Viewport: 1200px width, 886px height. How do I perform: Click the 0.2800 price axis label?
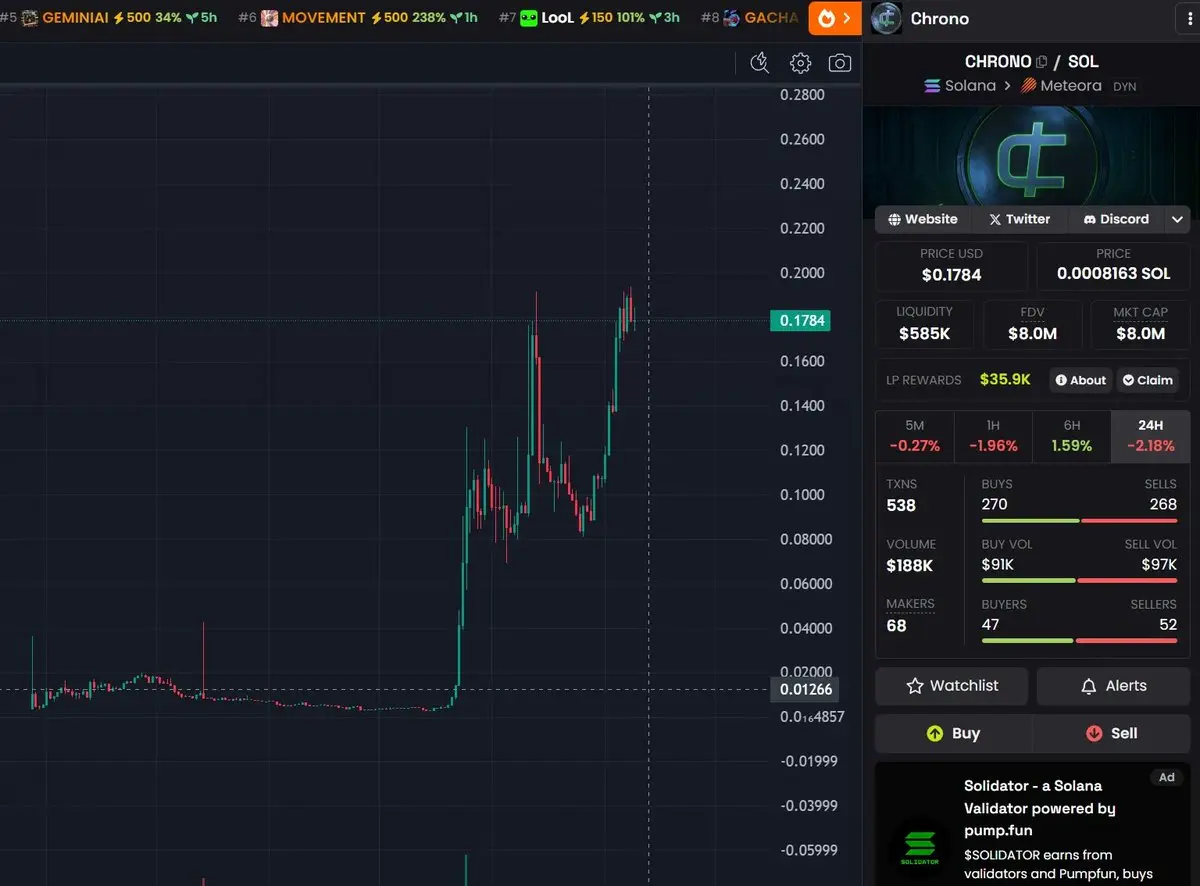click(802, 95)
